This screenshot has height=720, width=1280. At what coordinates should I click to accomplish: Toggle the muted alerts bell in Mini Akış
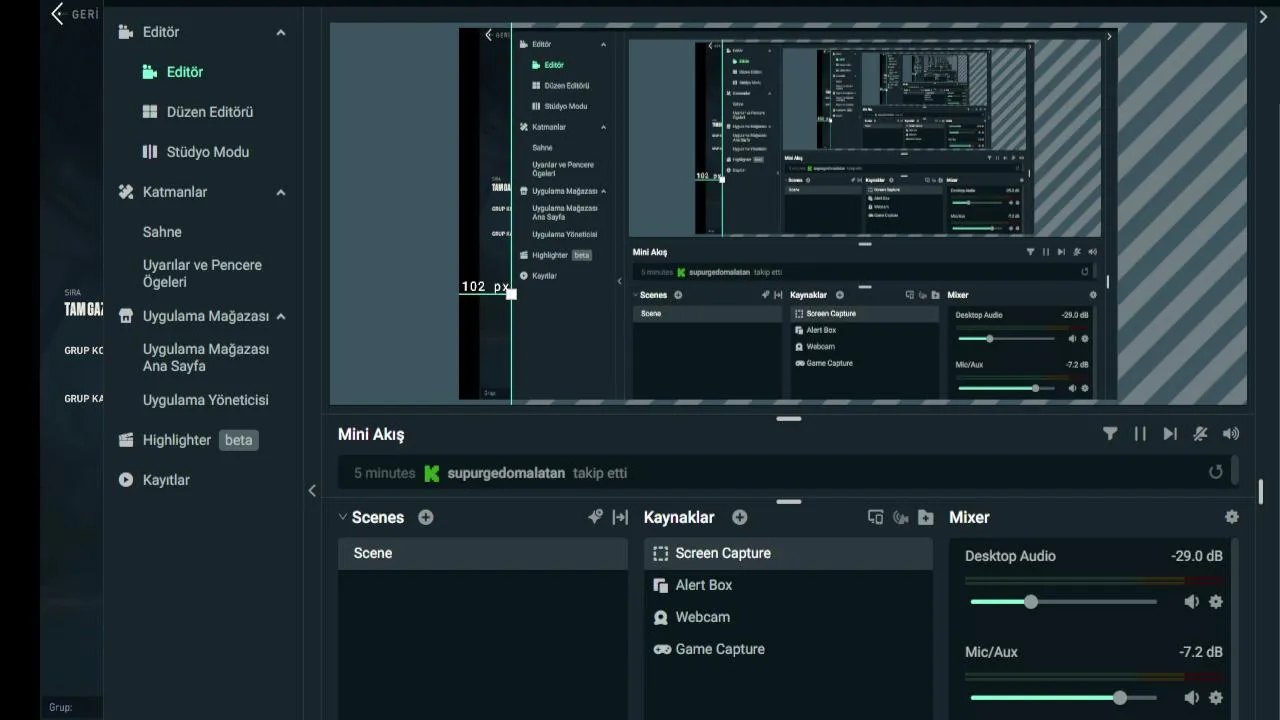pos(1201,433)
